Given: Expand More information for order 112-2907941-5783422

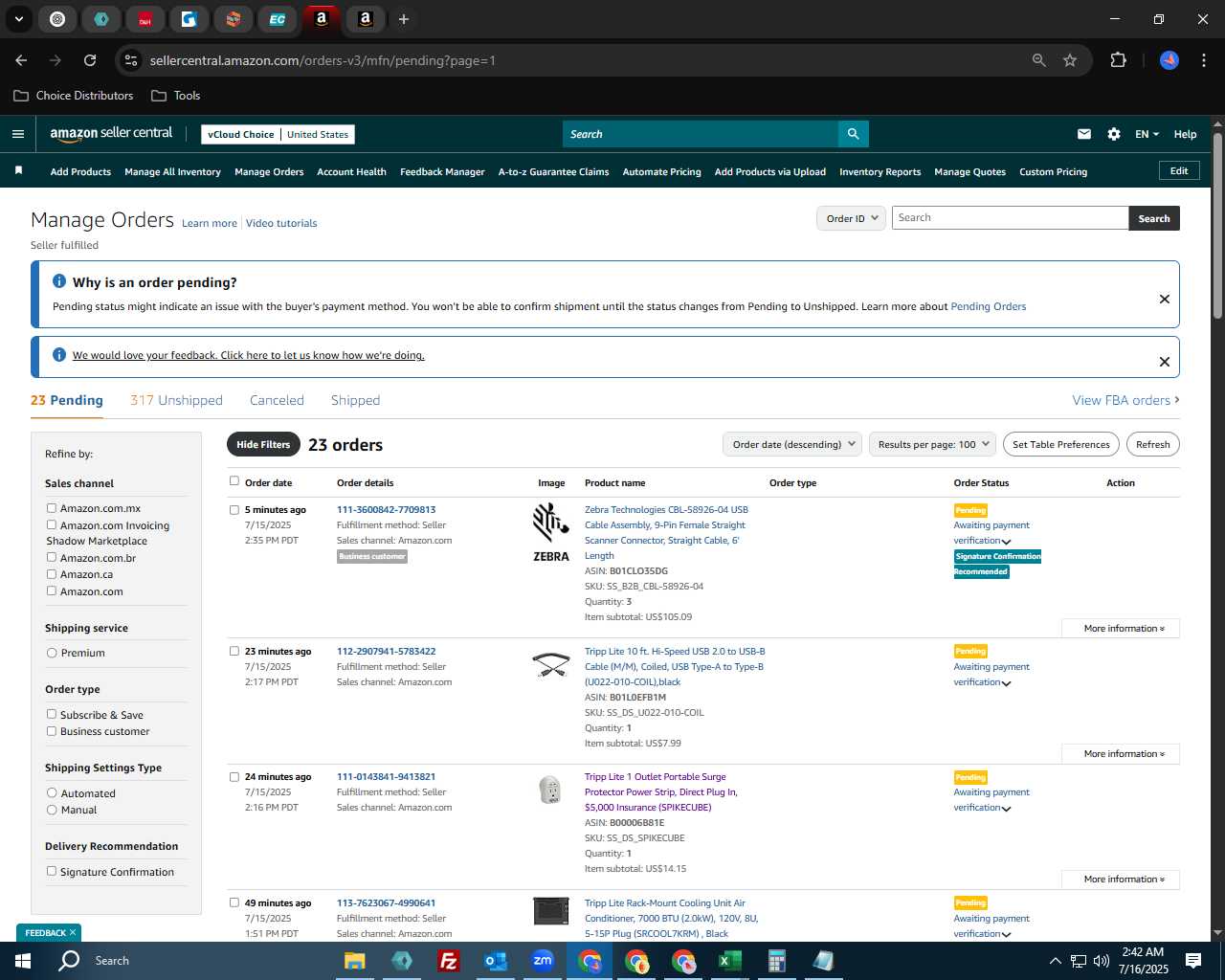Looking at the screenshot, I should coord(1121,754).
